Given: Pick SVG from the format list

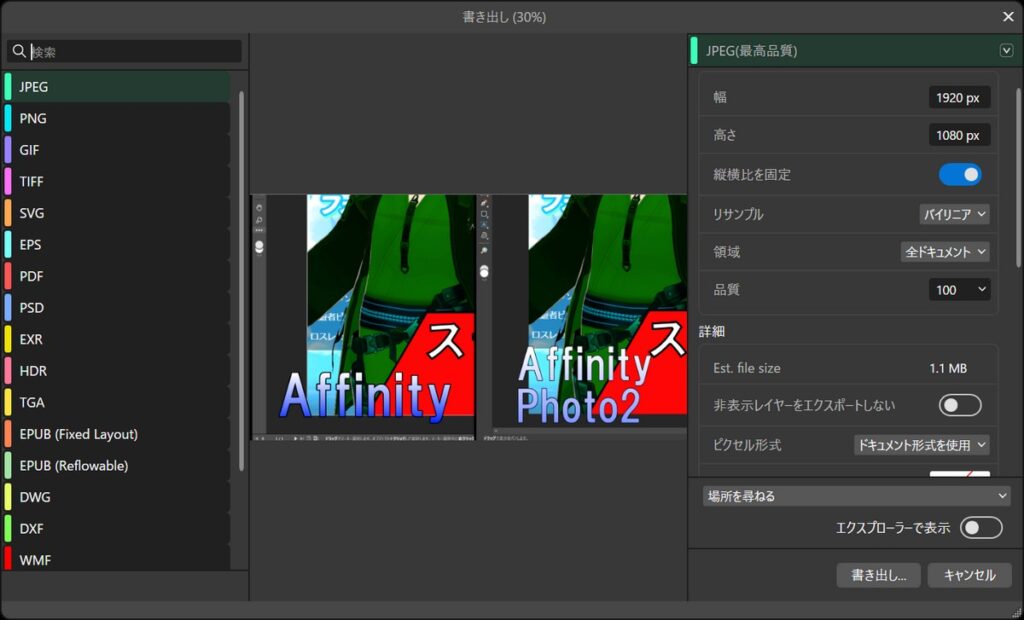Looking at the screenshot, I should click(x=32, y=213).
